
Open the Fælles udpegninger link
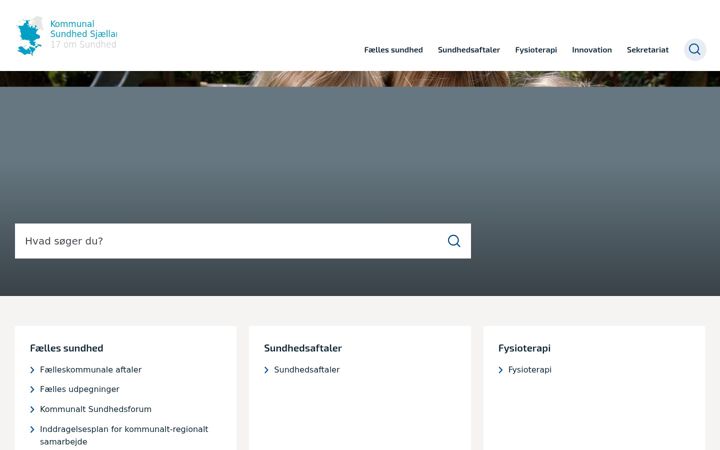[x=79, y=389]
